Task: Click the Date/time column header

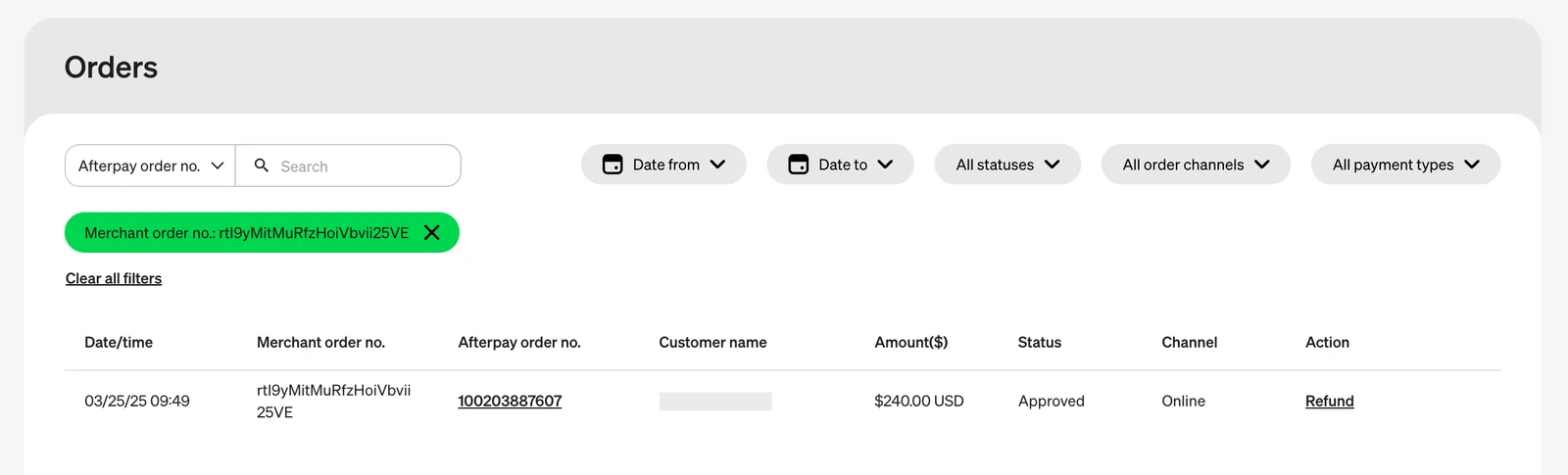Action: tap(119, 342)
